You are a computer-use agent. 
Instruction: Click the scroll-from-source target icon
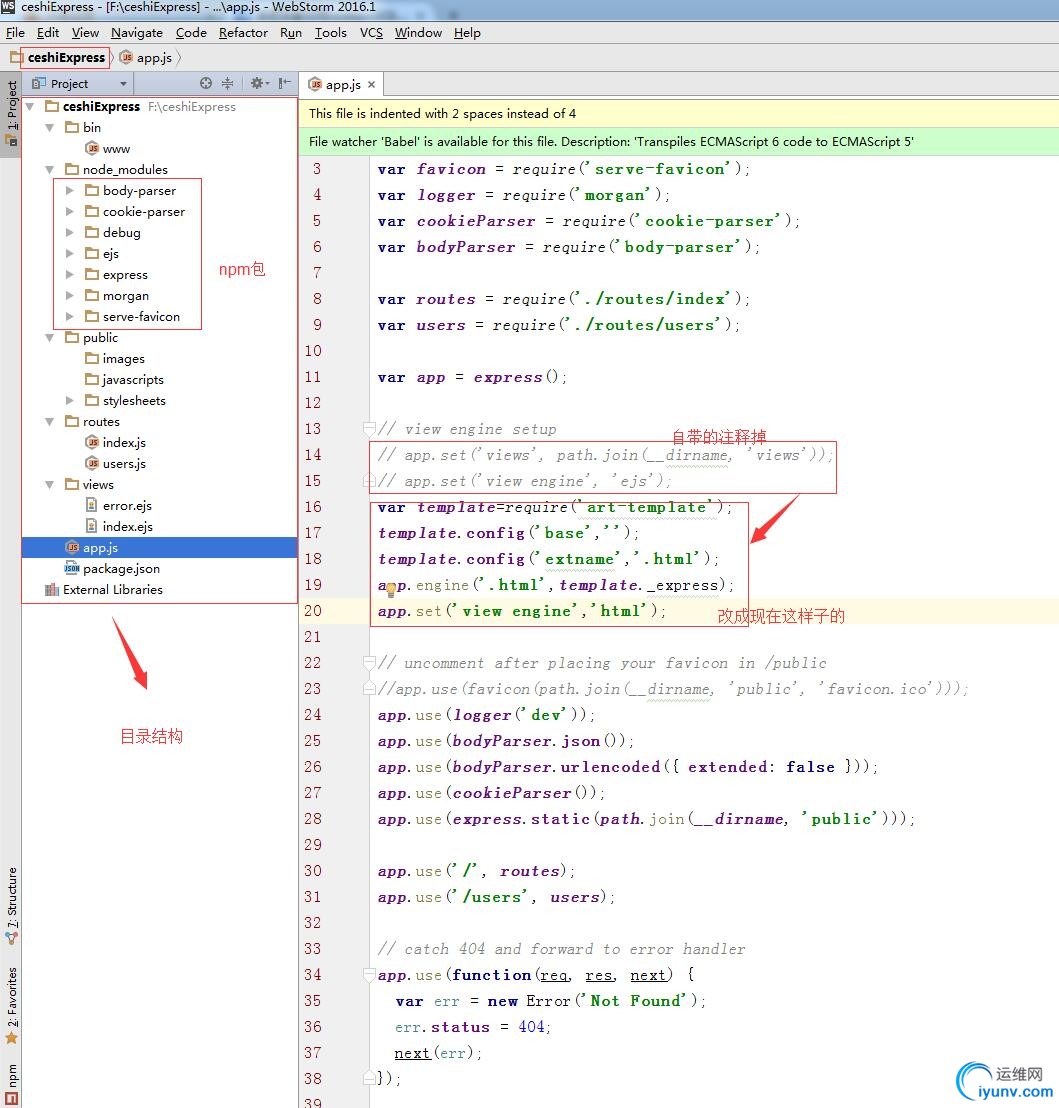[x=206, y=83]
